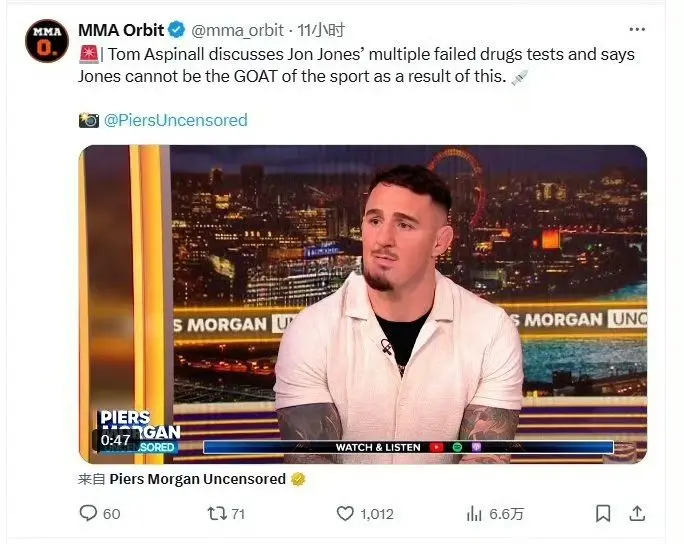
Task: Click the 1,012 likes count
Action: (377, 514)
